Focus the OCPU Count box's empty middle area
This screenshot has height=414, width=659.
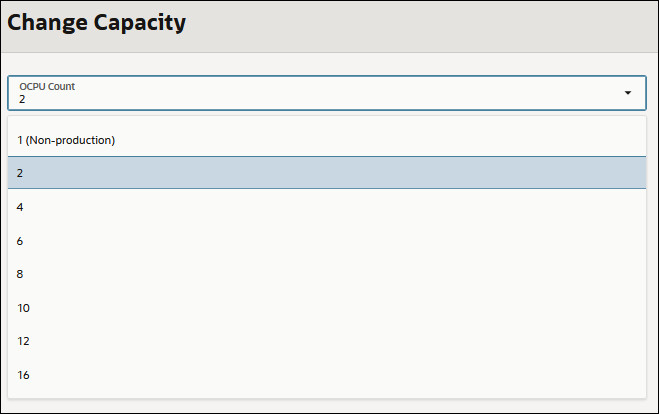point(330,93)
